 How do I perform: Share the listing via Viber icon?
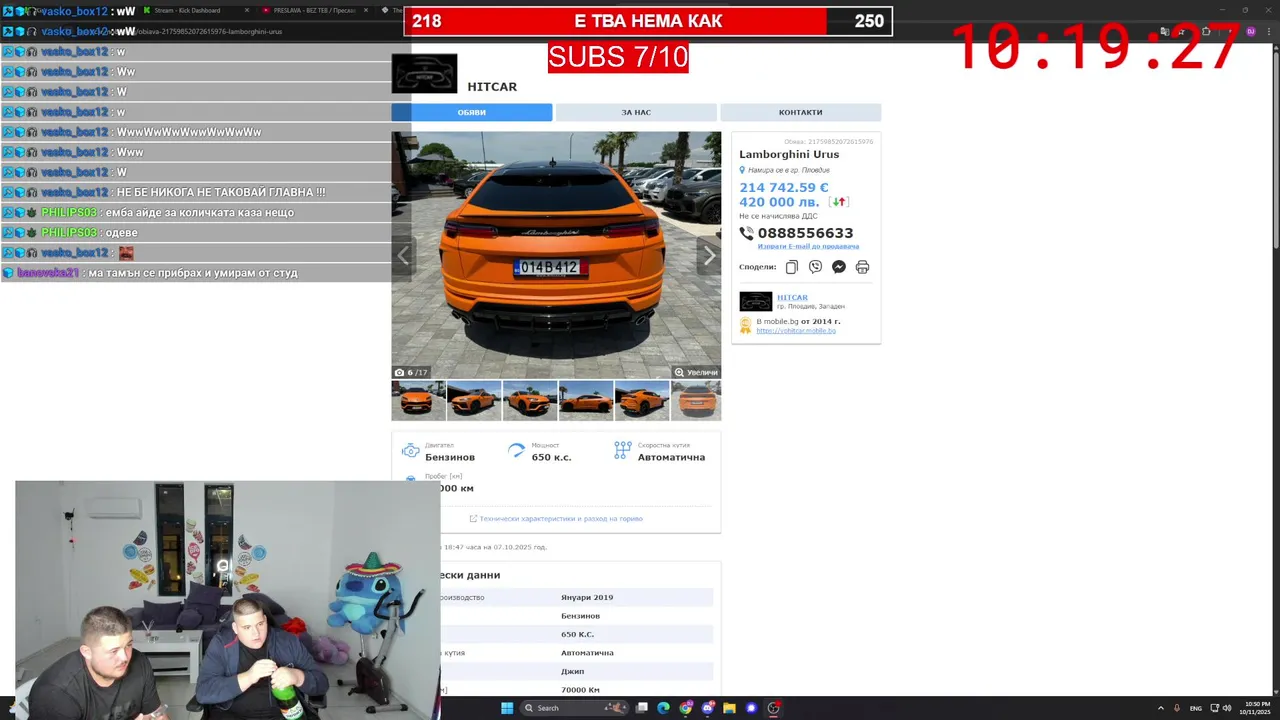815,267
